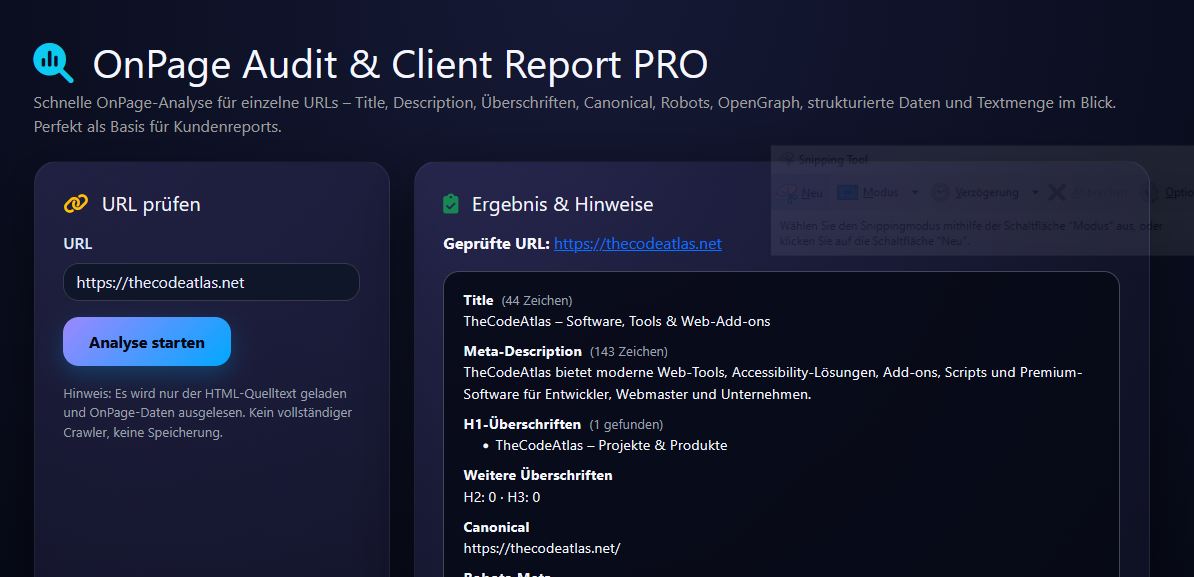The width and height of the screenshot is (1194, 577).
Task: Click the Meta-Description label
Action: 522,351
